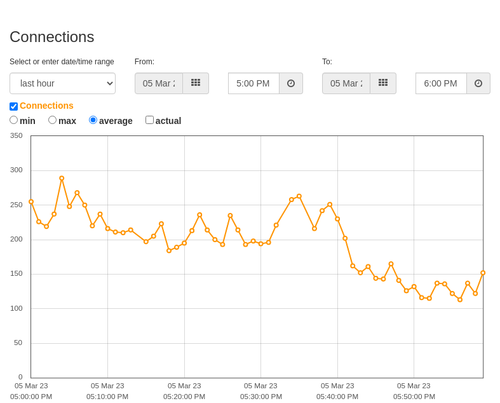Click the 5:00 PM From time field

tap(254, 83)
